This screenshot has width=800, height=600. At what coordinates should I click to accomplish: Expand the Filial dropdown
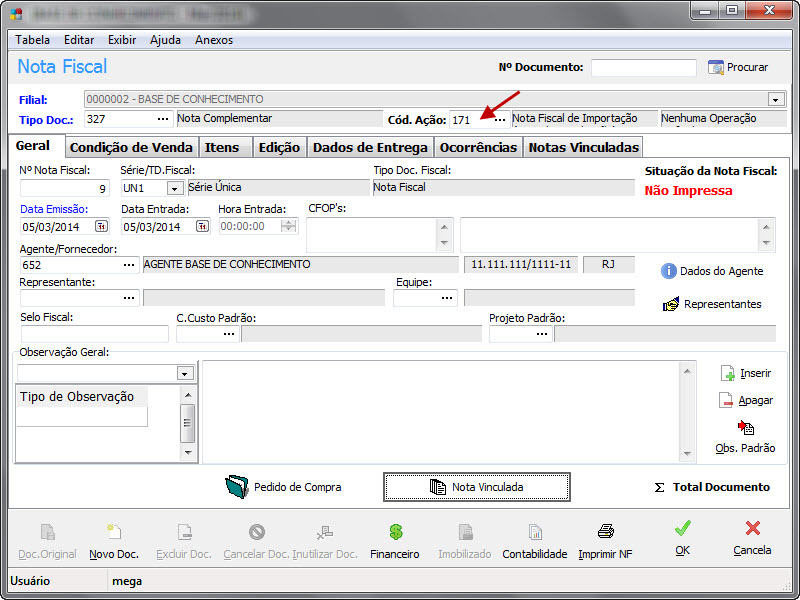(x=775, y=100)
